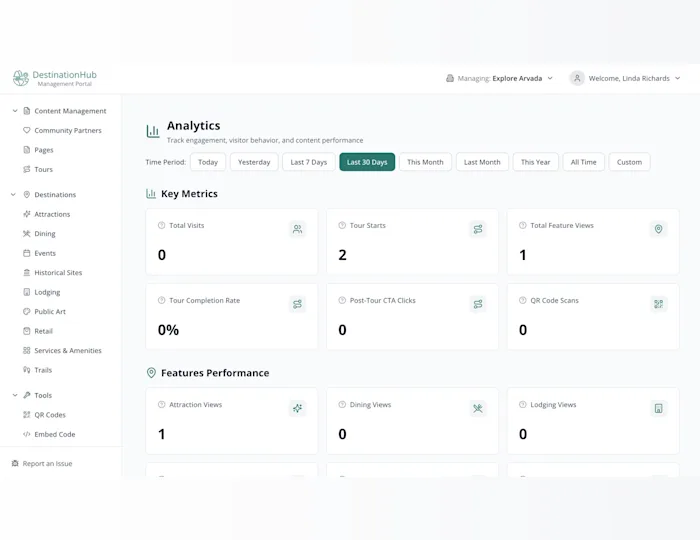This screenshot has height=540, width=700.
Task: Click the Public Art palette icon
Action: (x=27, y=312)
